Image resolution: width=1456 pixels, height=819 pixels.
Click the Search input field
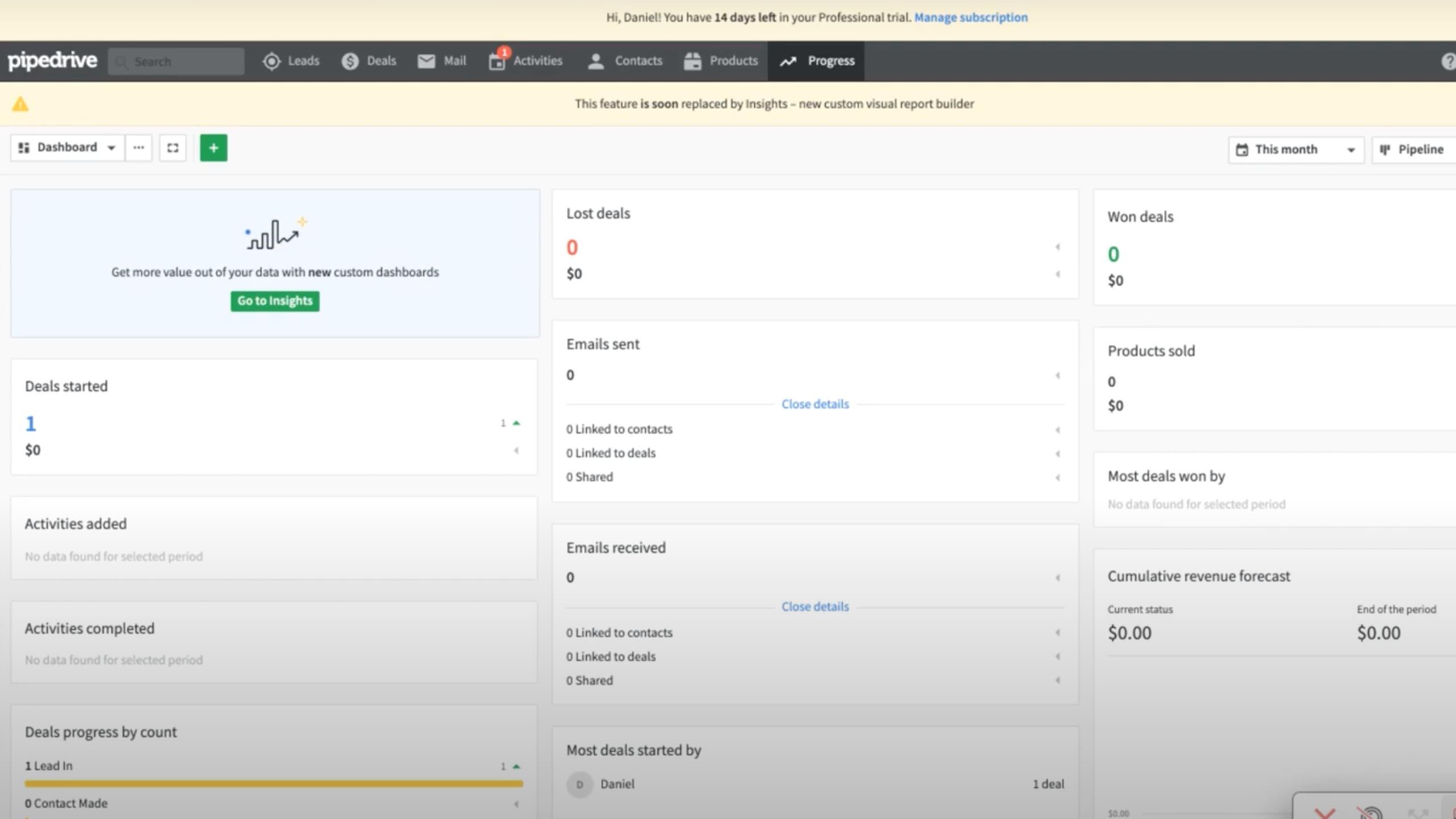click(x=176, y=61)
